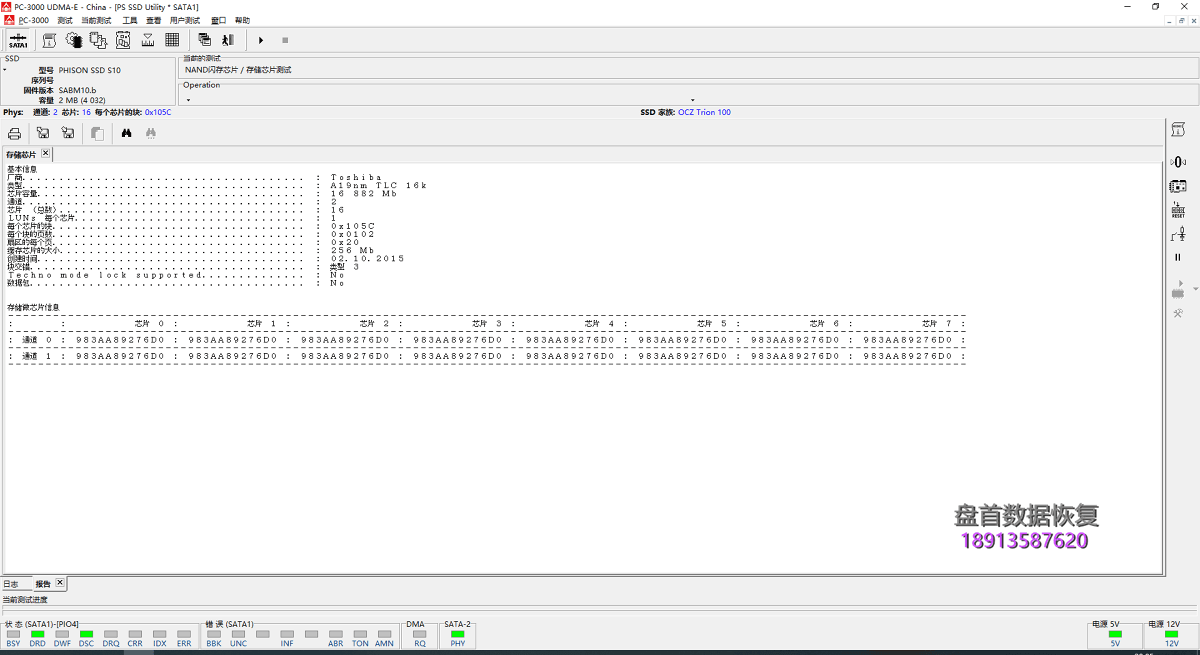Select the 存储芯片 tab
Viewport: 1200px width, 655px height.
[x=21, y=155]
